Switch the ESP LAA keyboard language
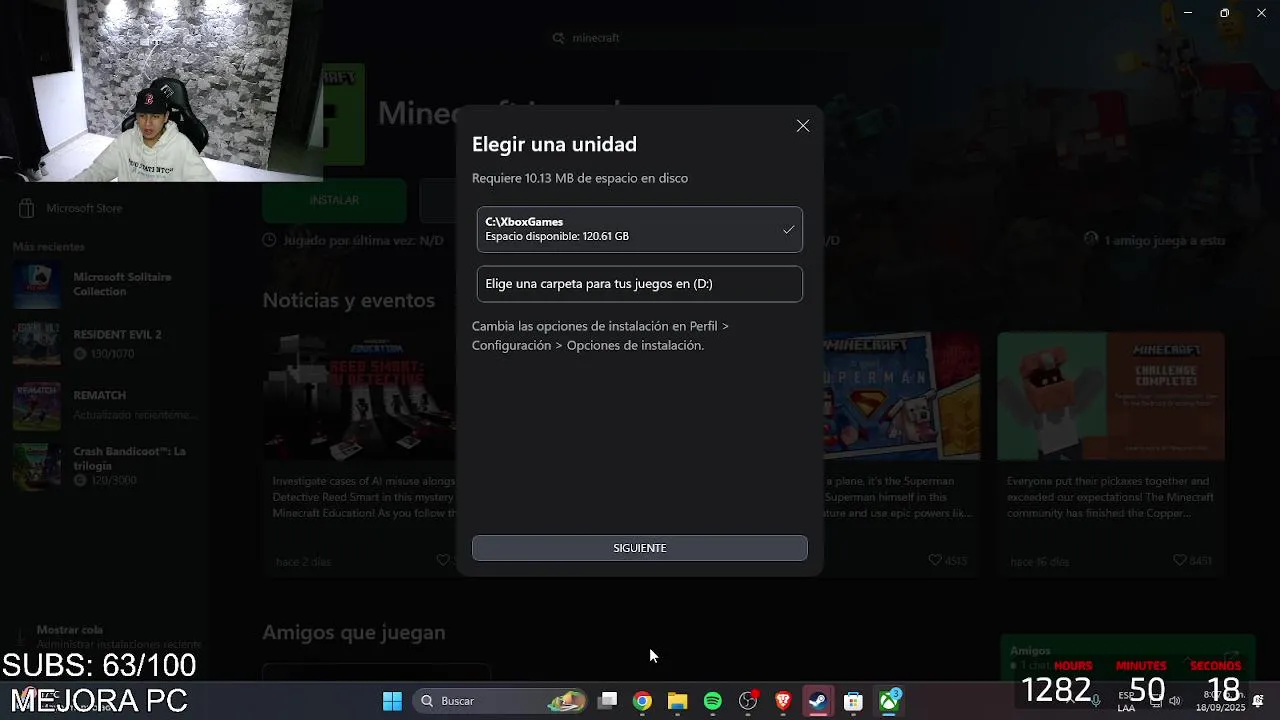This screenshot has height=720, width=1280. point(1126,701)
